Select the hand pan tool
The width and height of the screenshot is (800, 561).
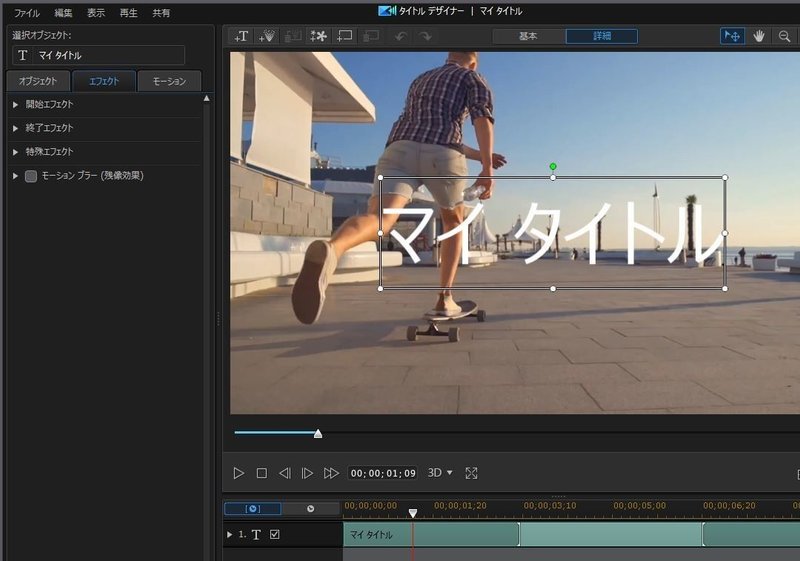759,36
